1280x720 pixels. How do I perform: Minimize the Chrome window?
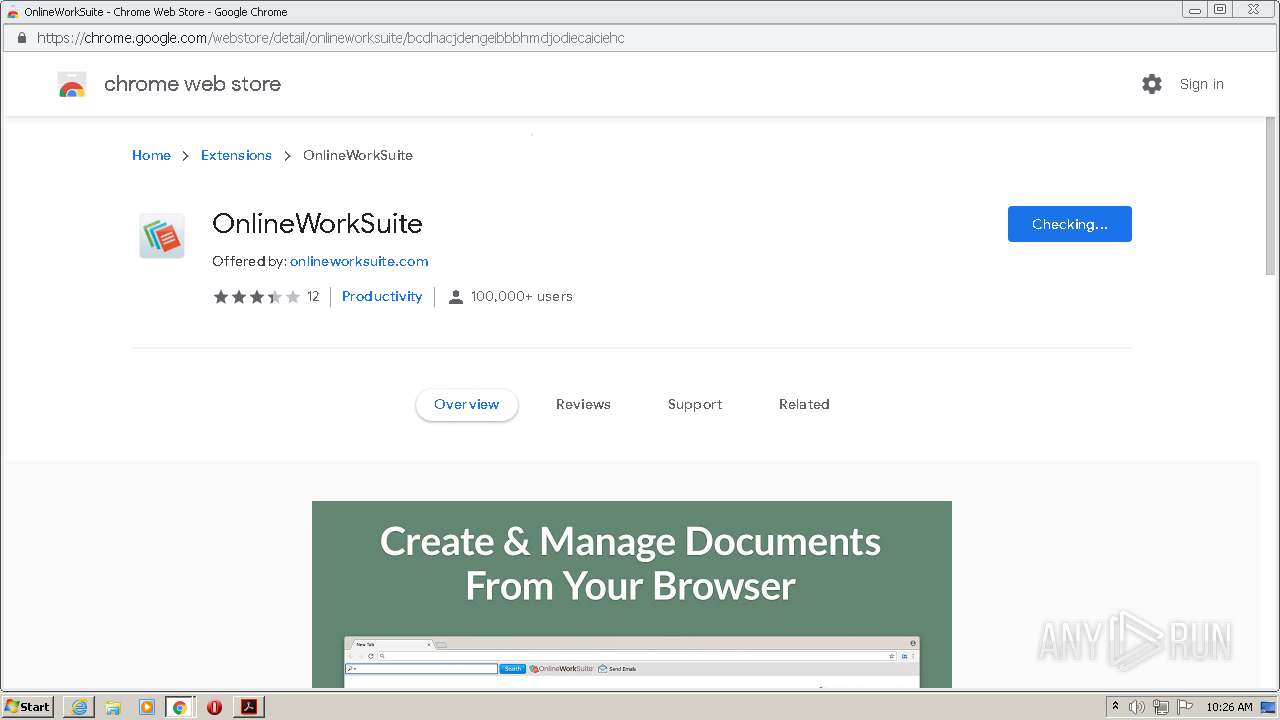click(x=1195, y=10)
